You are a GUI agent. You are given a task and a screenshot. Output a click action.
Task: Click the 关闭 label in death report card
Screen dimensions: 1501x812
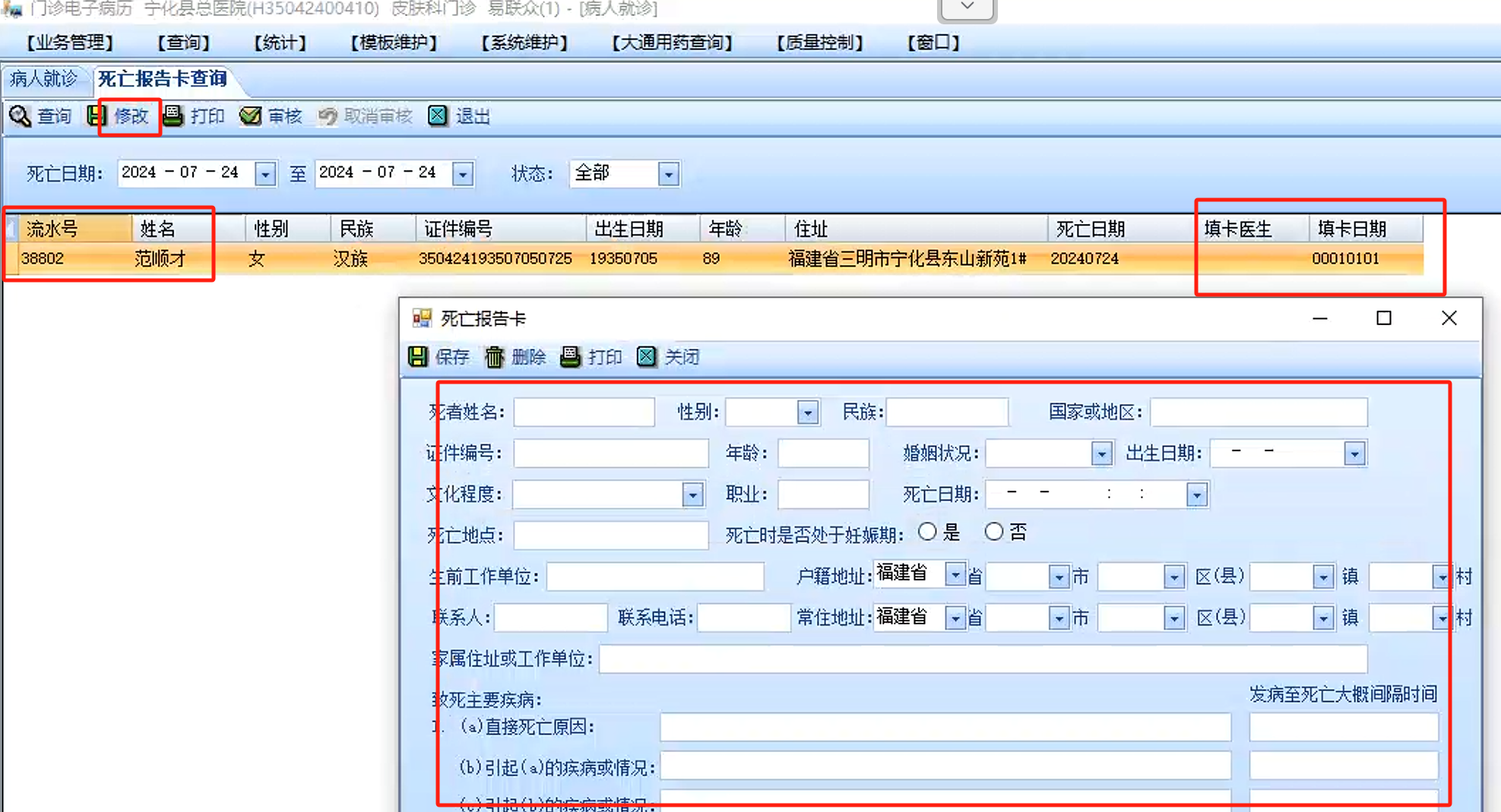[x=682, y=357]
